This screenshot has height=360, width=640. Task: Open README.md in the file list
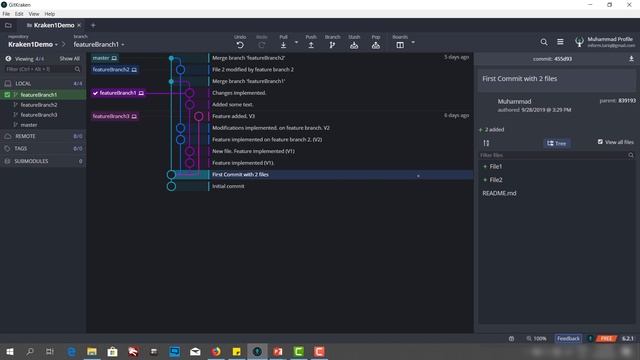click(x=499, y=193)
